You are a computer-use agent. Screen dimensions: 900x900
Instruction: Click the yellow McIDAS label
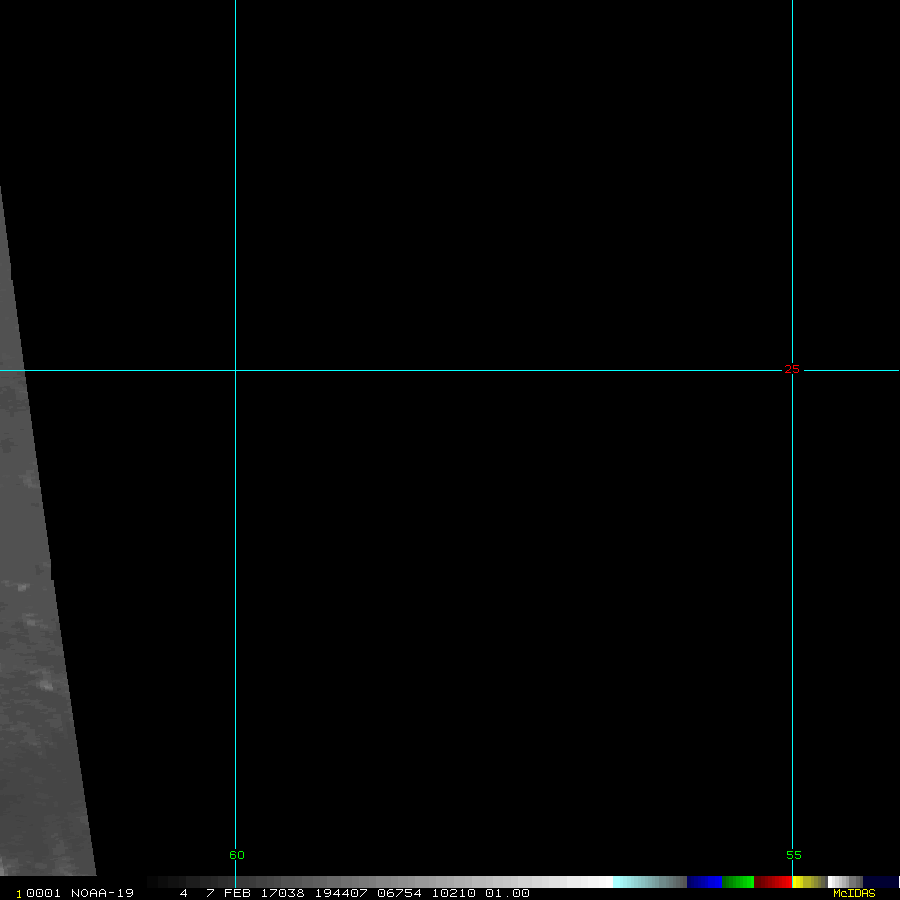[x=854, y=893]
